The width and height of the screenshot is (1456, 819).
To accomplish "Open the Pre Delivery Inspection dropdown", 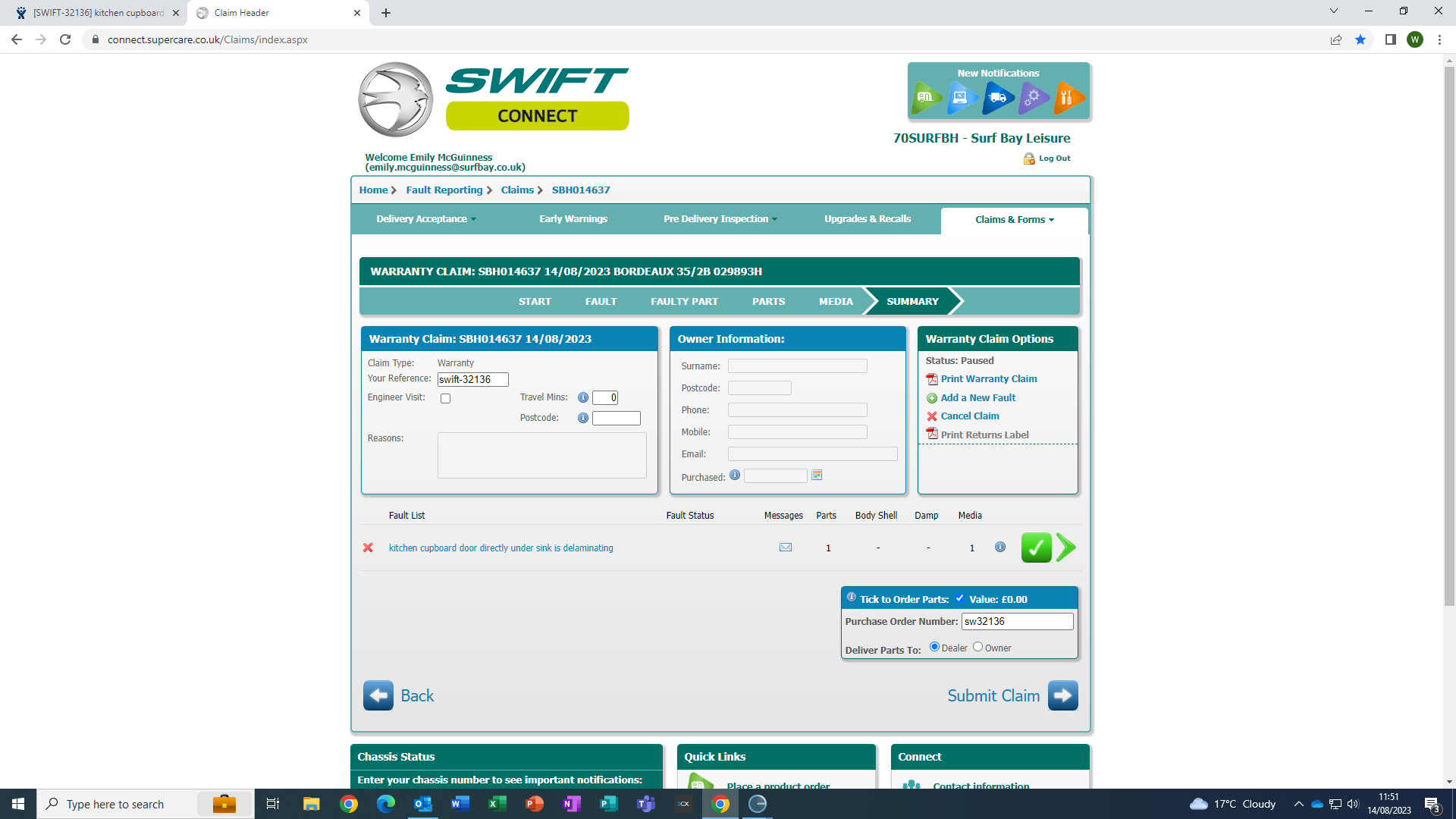I will point(720,219).
